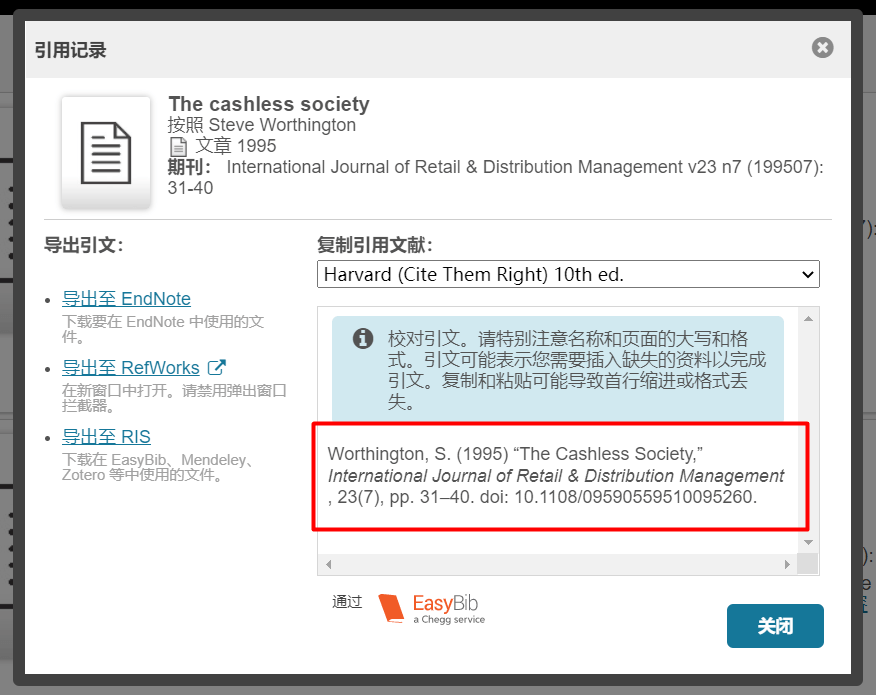Click the EasyBib logo

[432, 608]
